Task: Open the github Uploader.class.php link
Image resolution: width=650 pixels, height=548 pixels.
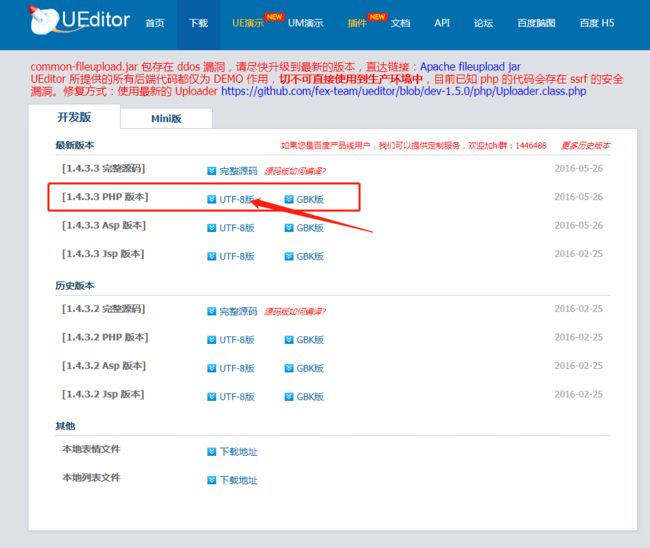Action: (403, 91)
